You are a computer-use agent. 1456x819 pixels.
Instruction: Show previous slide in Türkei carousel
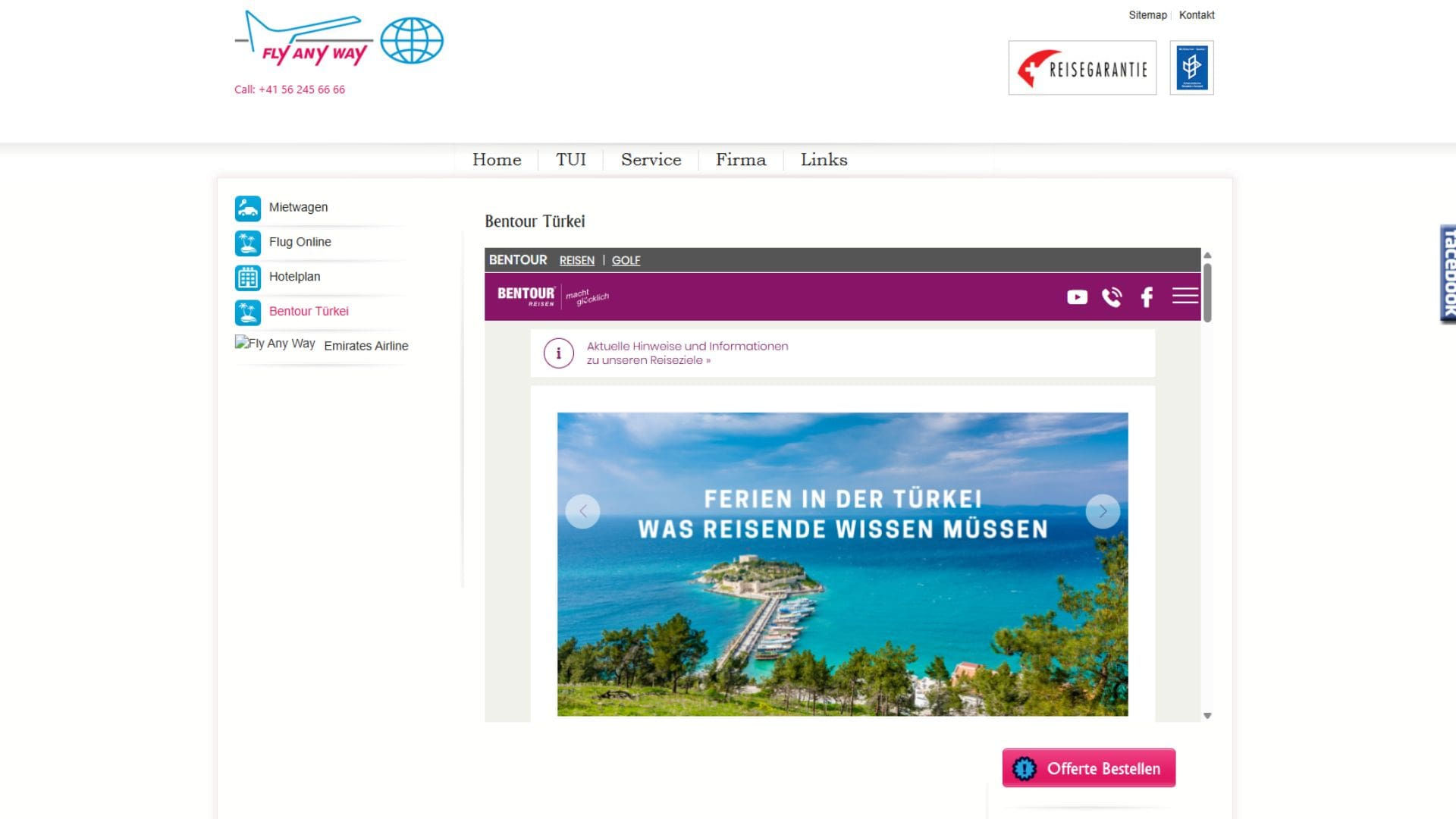coord(582,512)
